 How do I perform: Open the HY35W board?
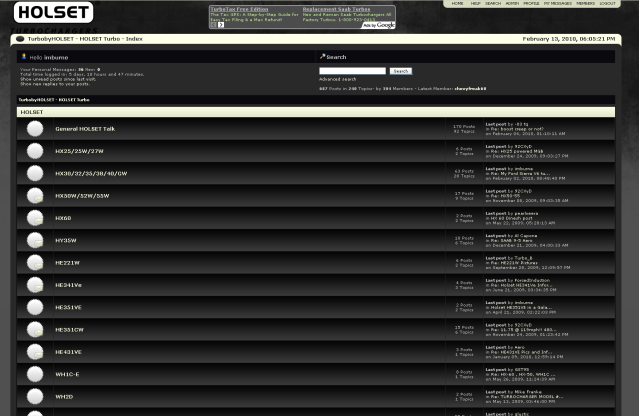66,240
